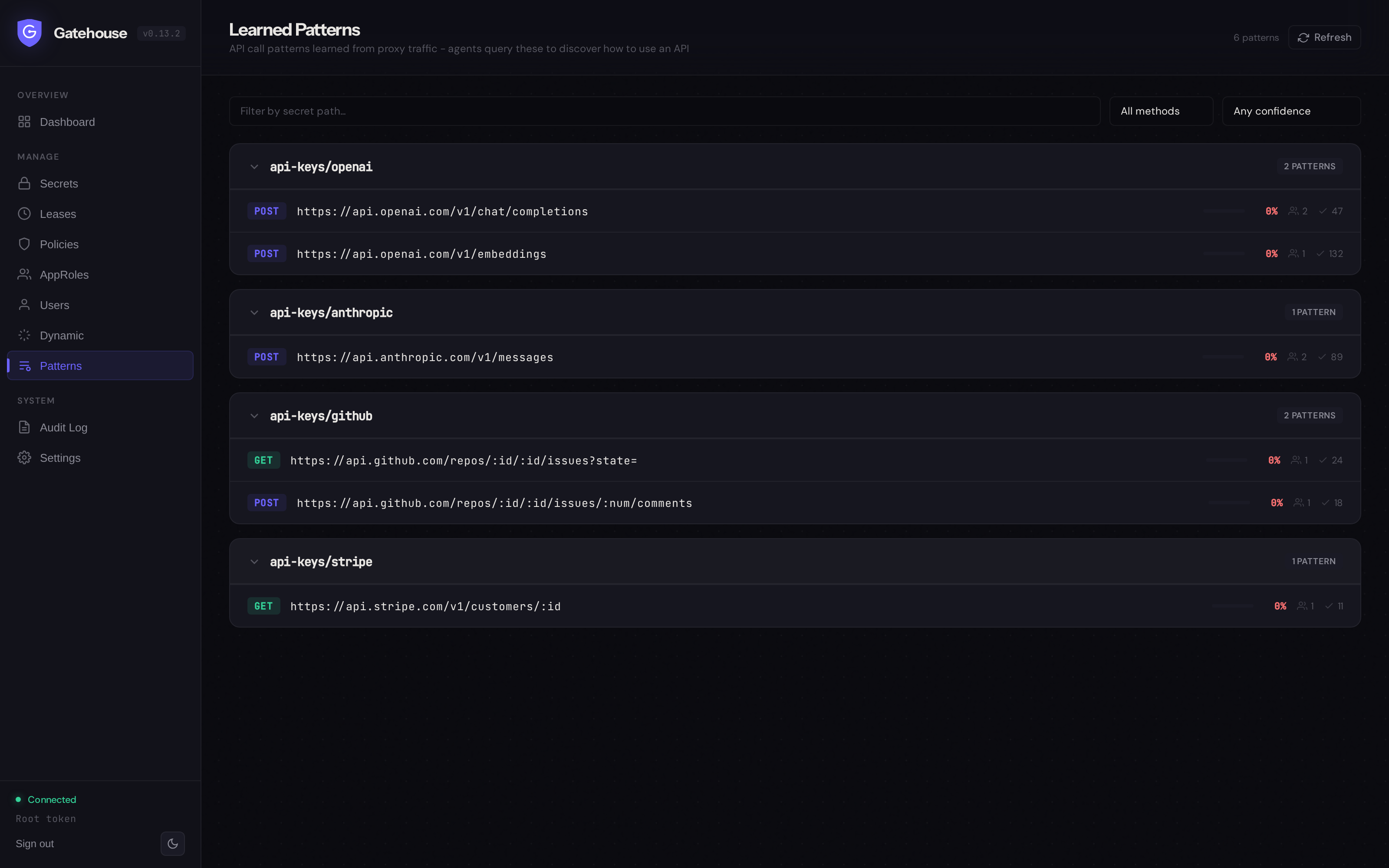Click the Sign out link

pos(34,843)
